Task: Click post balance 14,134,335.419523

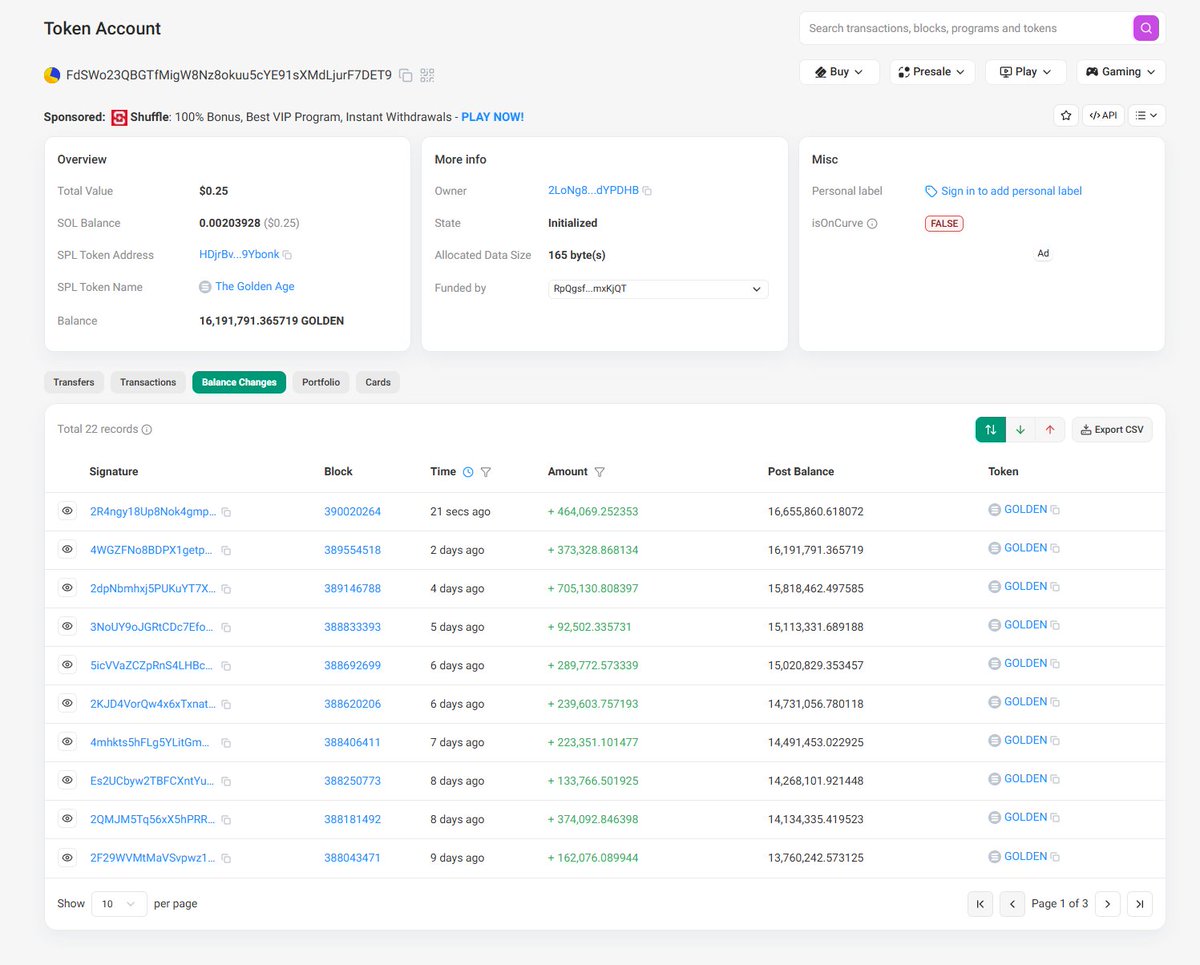Action: (x=815, y=819)
